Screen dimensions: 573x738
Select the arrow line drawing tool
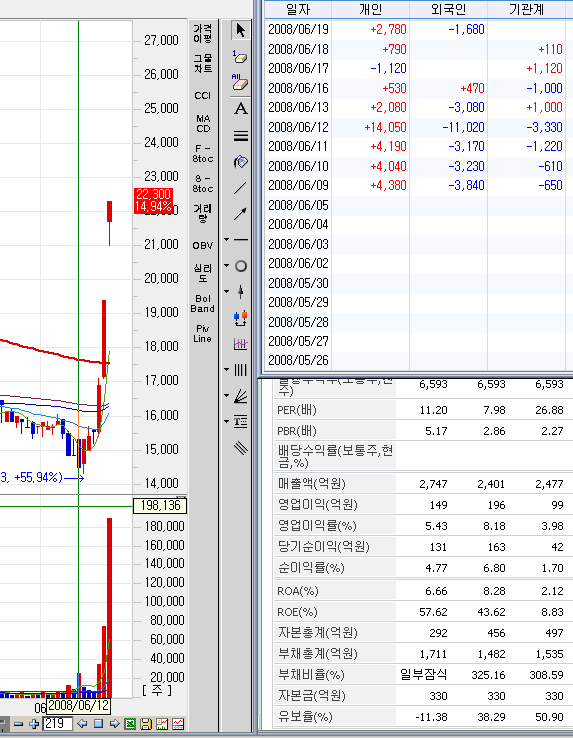[x=241, y=214]
